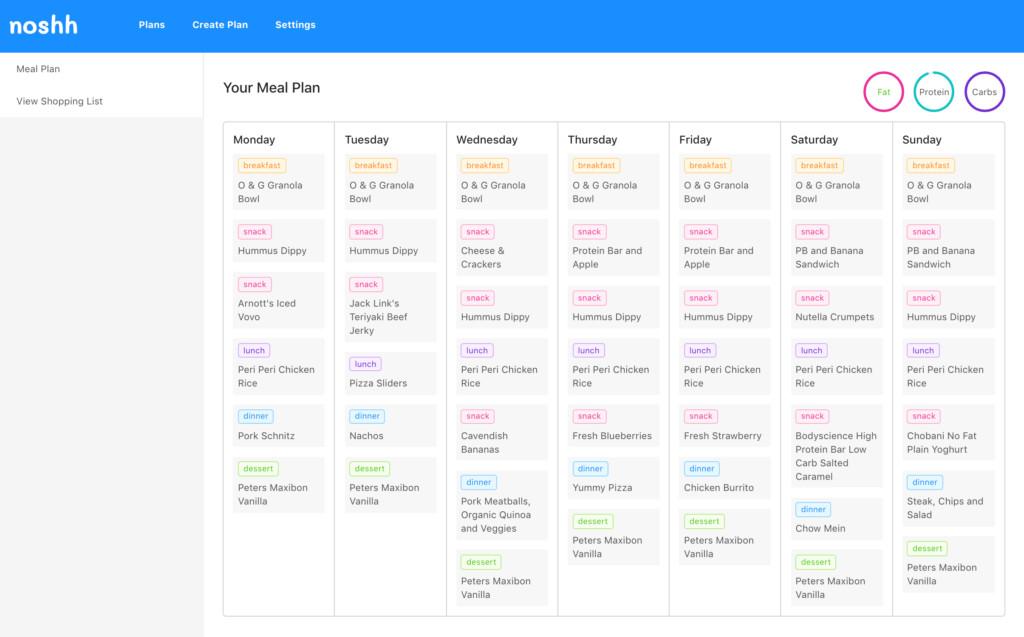Click Tuesday's lunch tag
1024x637 pixels.
point(366,364)
